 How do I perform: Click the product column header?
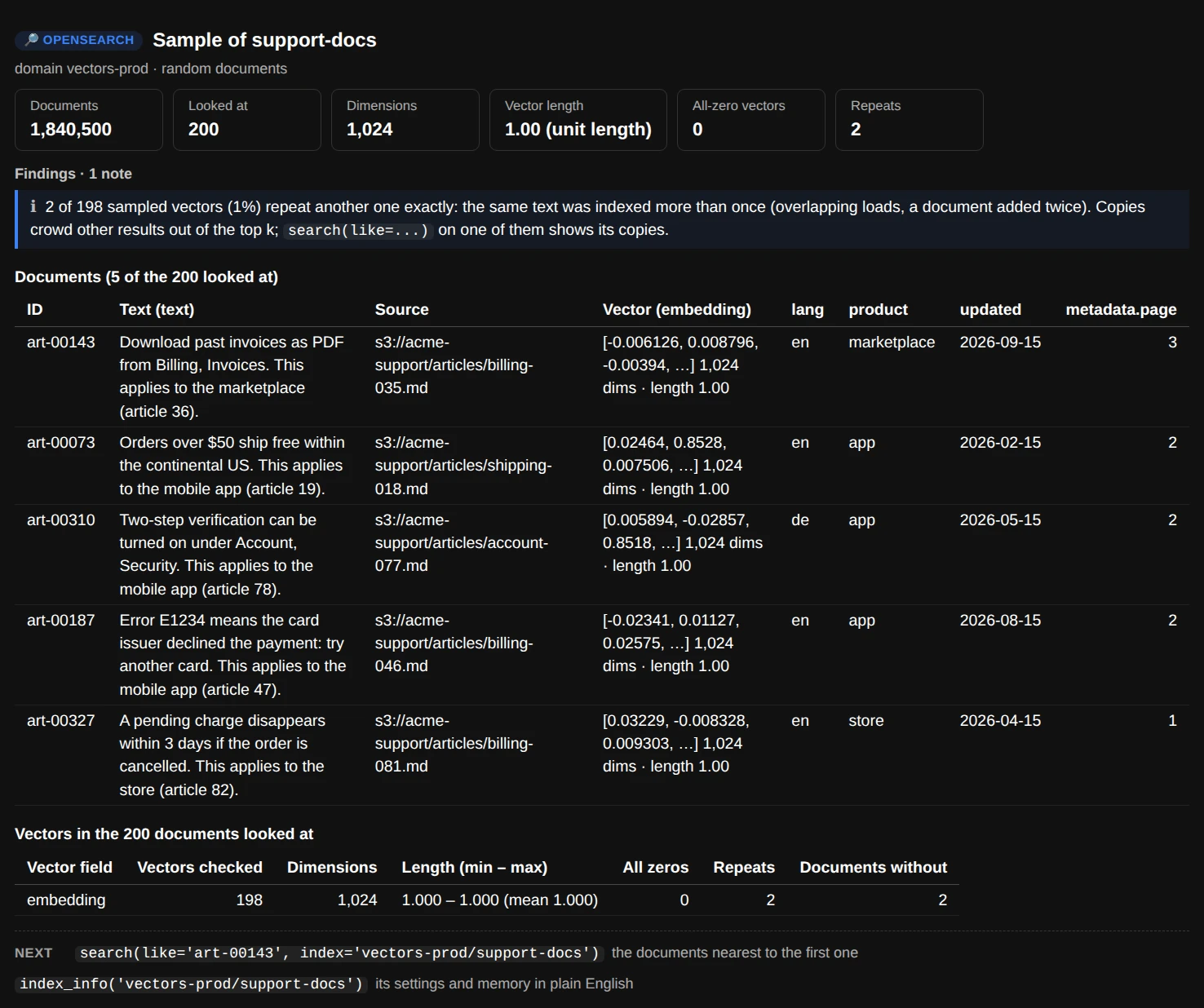click(x=879, y=310)
